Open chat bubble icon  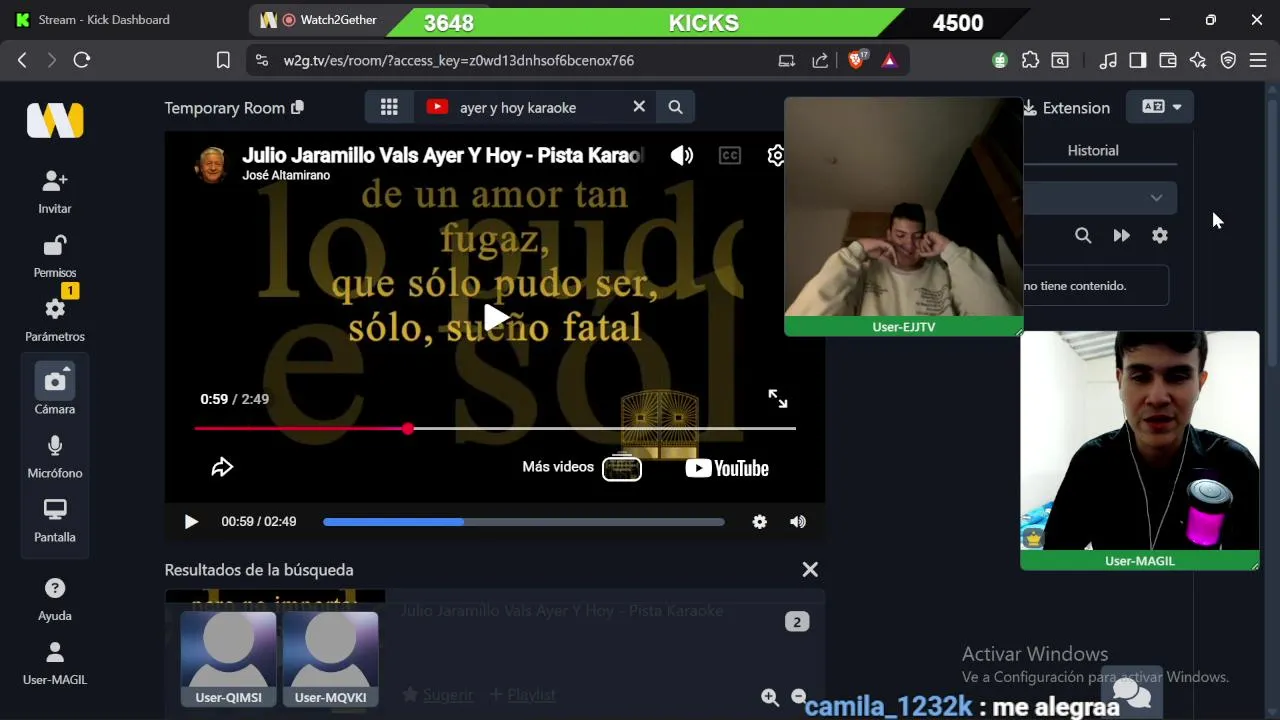pyautogui.click(x=1132, y=692)
